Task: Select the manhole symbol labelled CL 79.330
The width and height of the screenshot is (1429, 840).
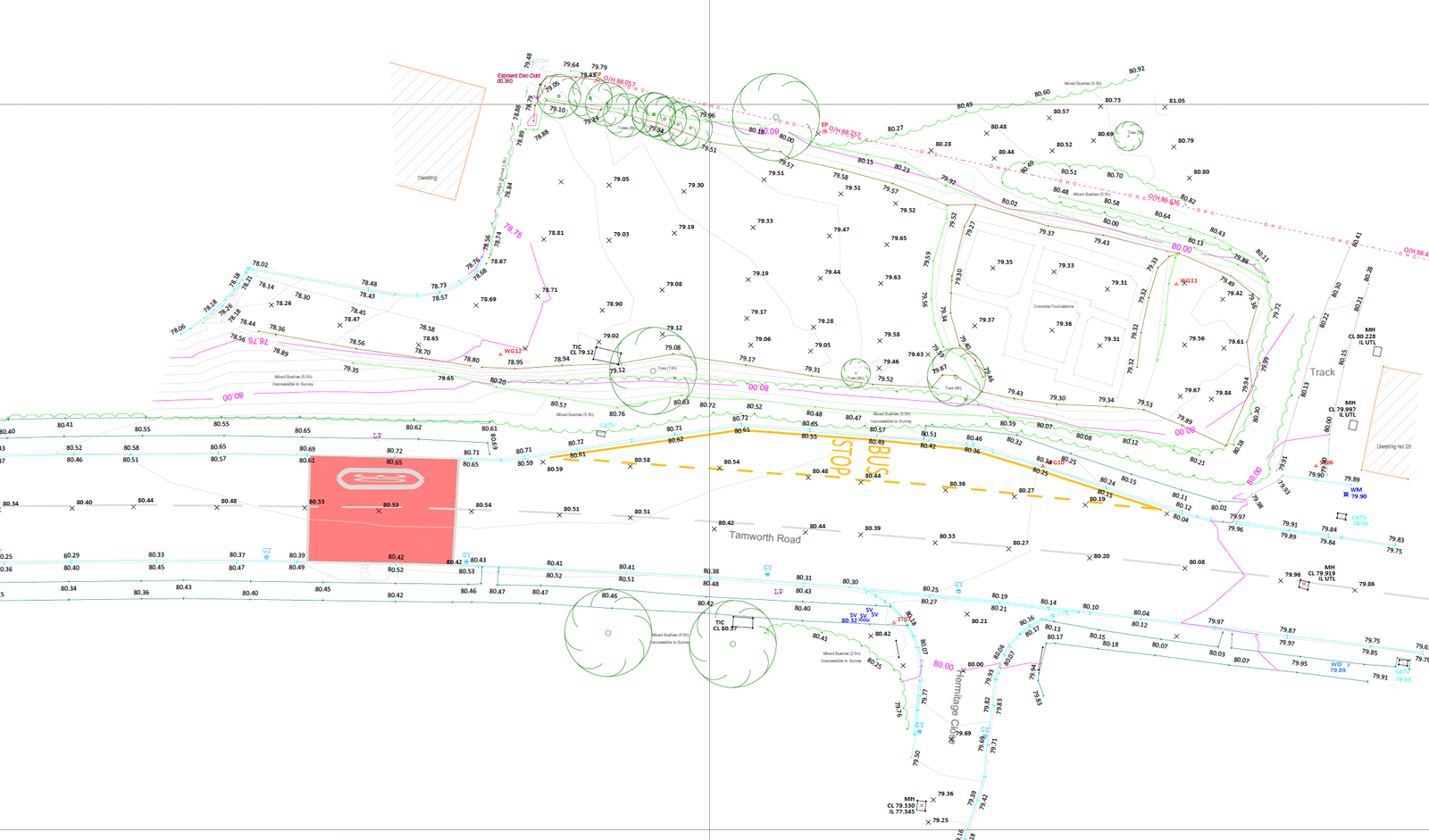Action: click(x=922, y=805)
